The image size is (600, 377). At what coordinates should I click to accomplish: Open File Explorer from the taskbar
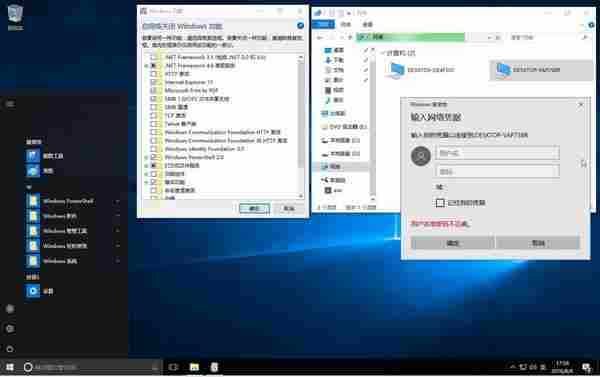pyautogui.click(x=194, y=367)
